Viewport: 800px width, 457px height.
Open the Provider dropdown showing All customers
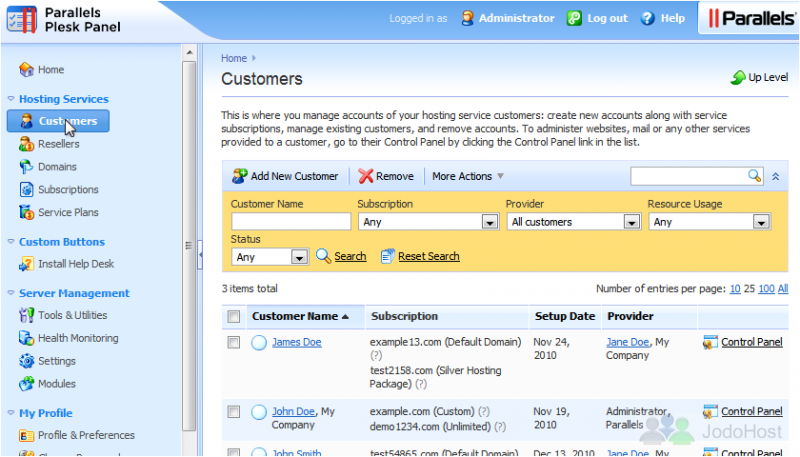click(x=574, y=222)
